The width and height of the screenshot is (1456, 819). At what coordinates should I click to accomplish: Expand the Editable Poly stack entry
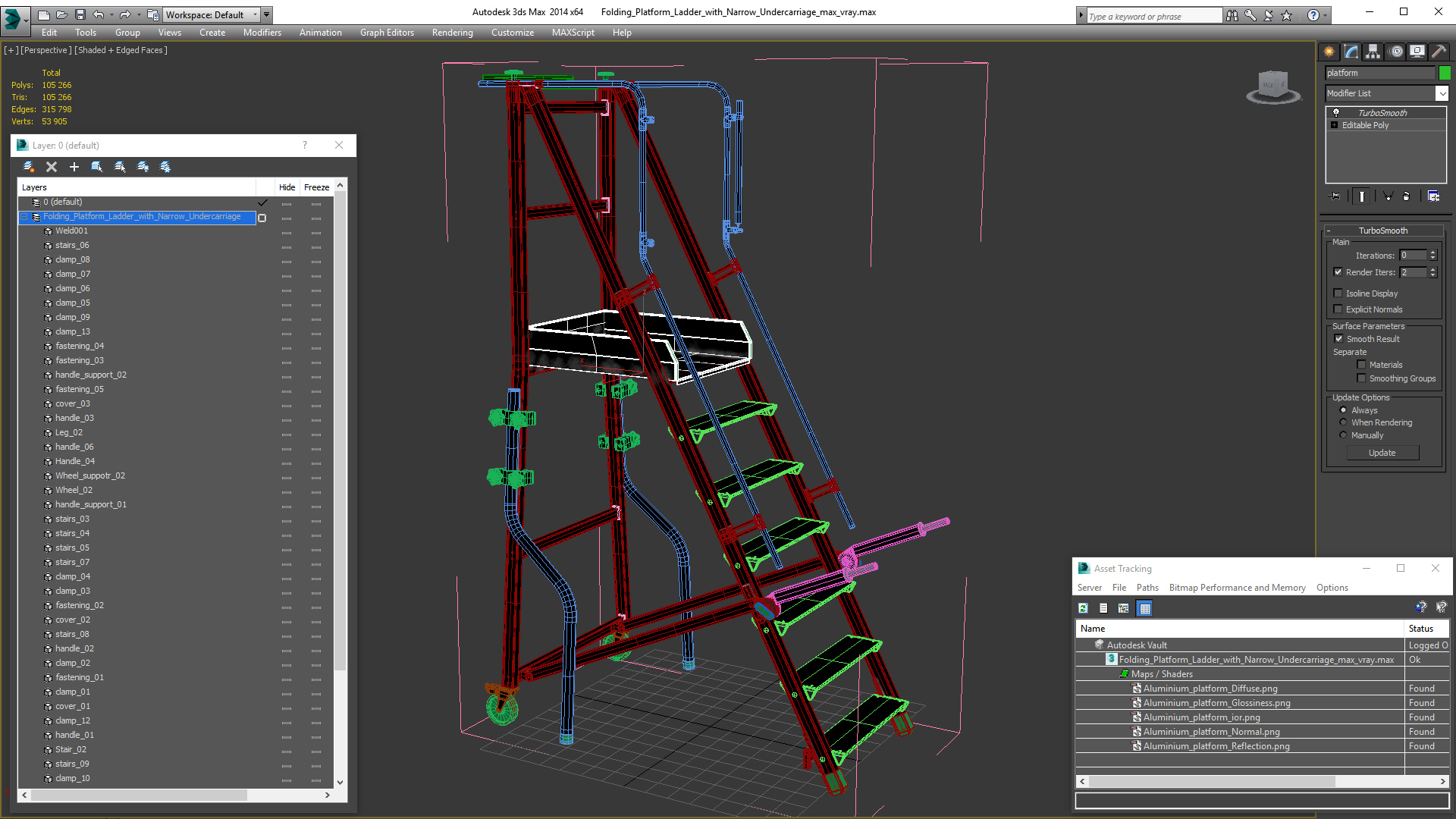point(1334,125)
